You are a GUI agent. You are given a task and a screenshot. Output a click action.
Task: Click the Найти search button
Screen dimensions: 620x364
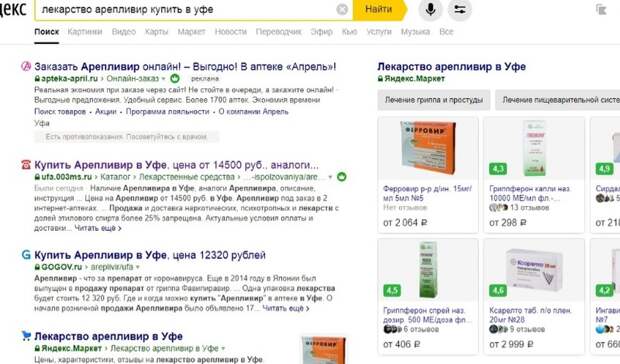379,9
